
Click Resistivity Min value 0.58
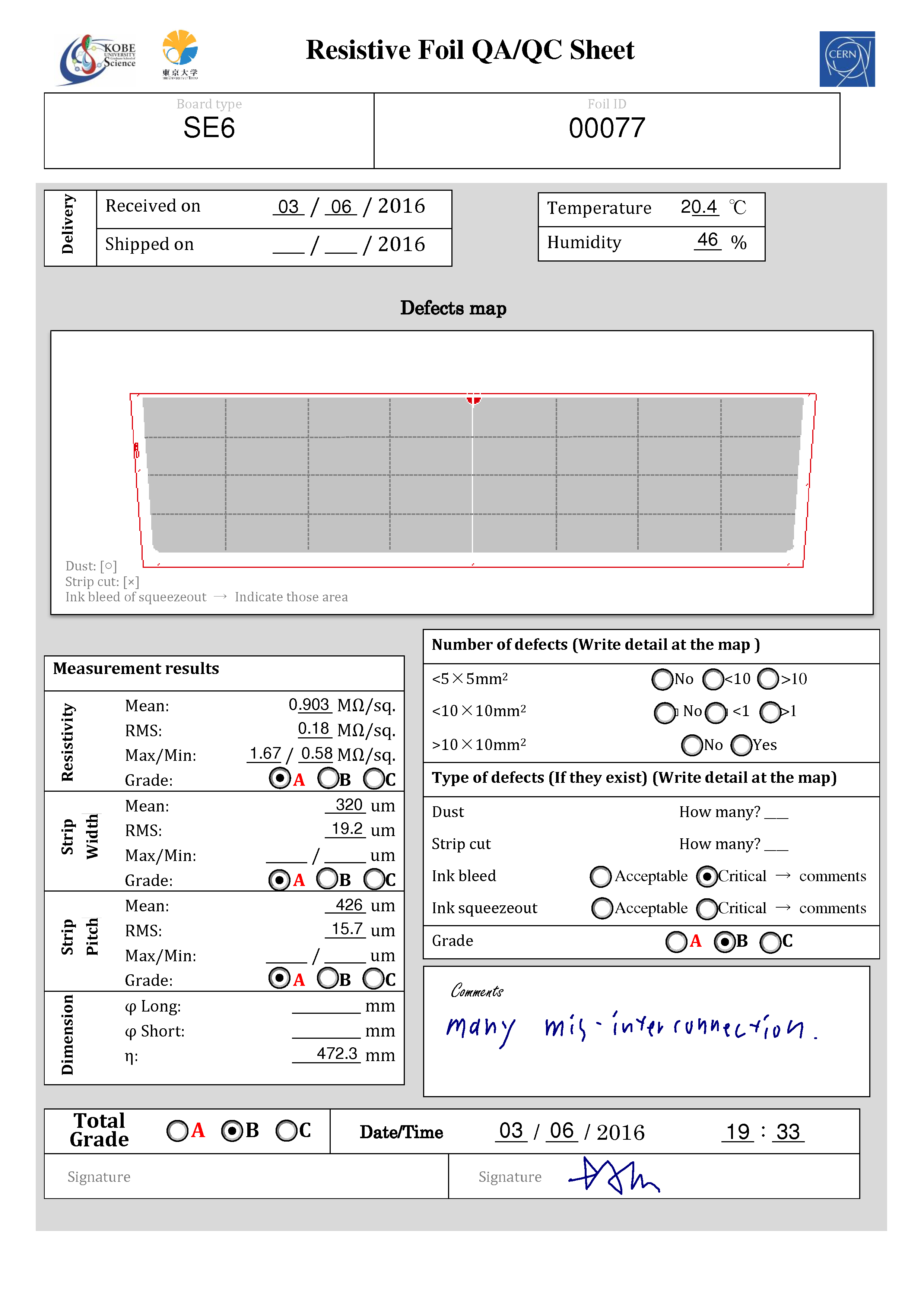316,754
